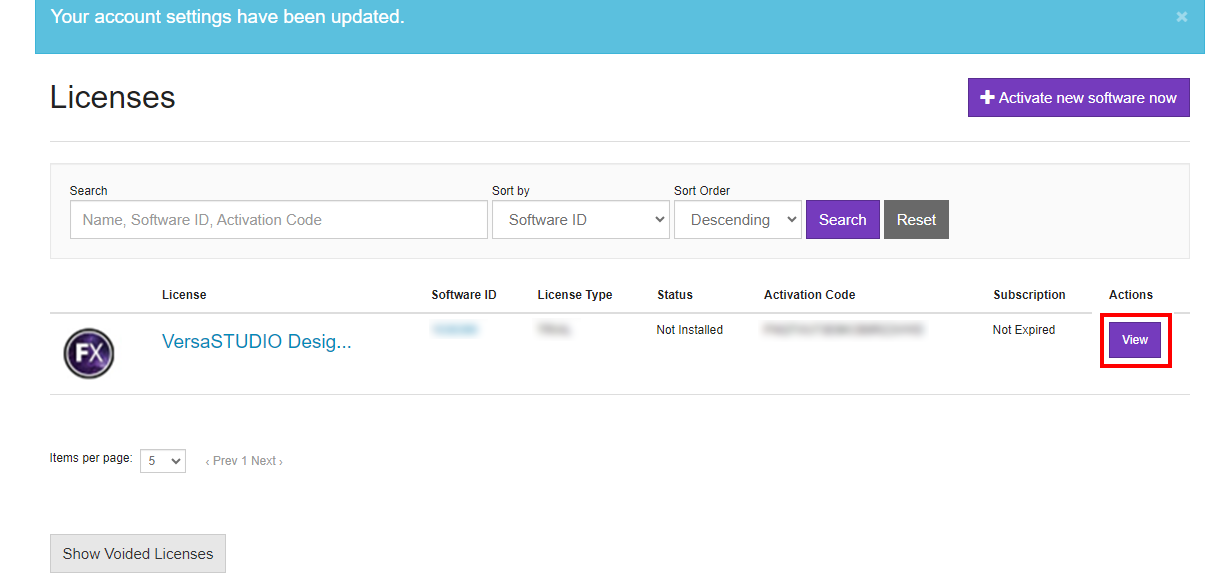This screenshot has height=586, width=1217.
Task: Open the Sort by dropdown
Action: click(x=580, y=220)
